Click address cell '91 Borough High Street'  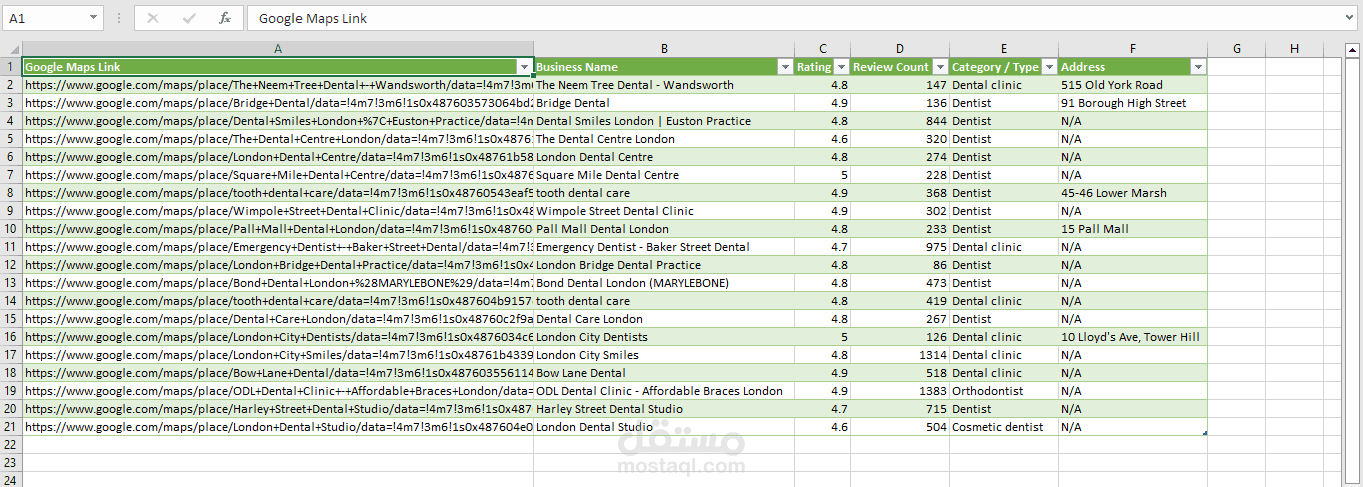tap(1133, 103)
